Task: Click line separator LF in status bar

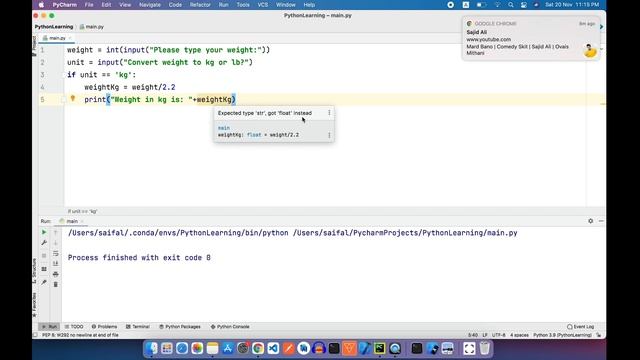Action: [x=485, y=335]
